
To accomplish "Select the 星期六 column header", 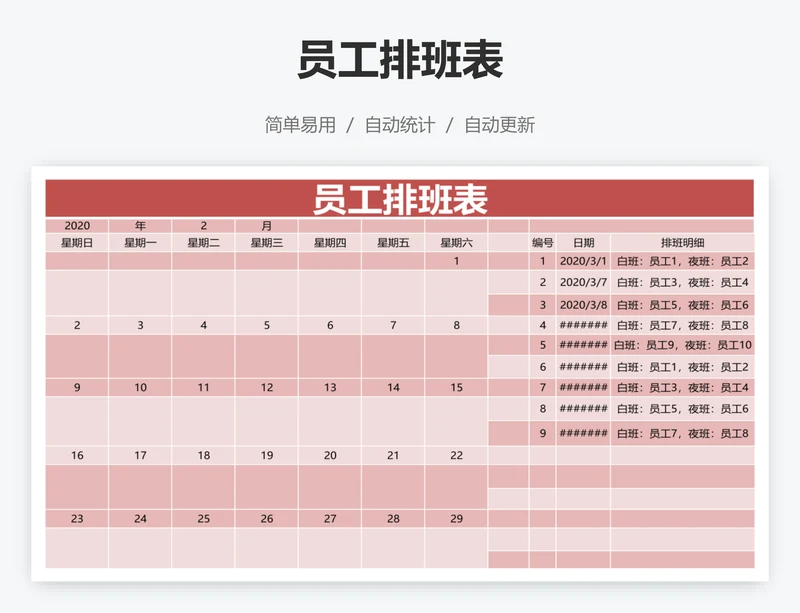I will coord(456,243).
